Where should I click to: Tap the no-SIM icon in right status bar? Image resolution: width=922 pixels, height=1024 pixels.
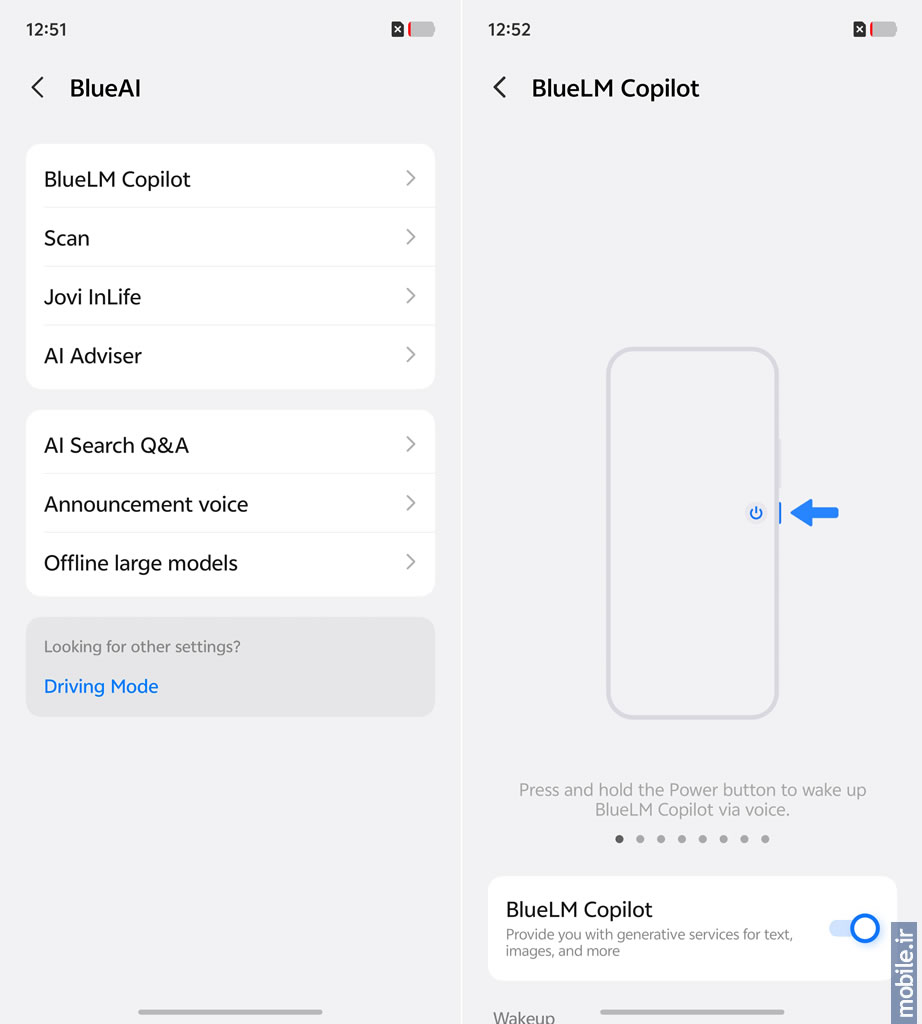click(860, 30)
